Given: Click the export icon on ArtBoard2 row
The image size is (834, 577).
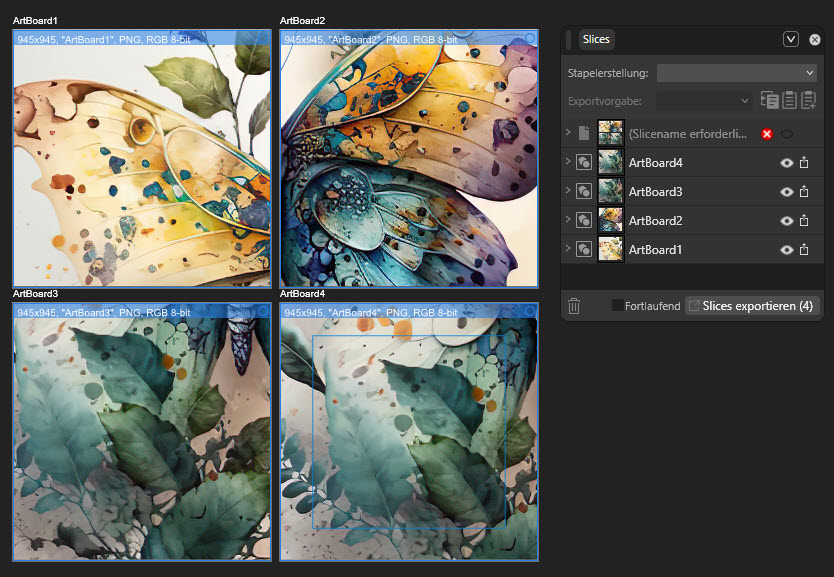Looking at the screenshot, I should click(x=803, y=221).
